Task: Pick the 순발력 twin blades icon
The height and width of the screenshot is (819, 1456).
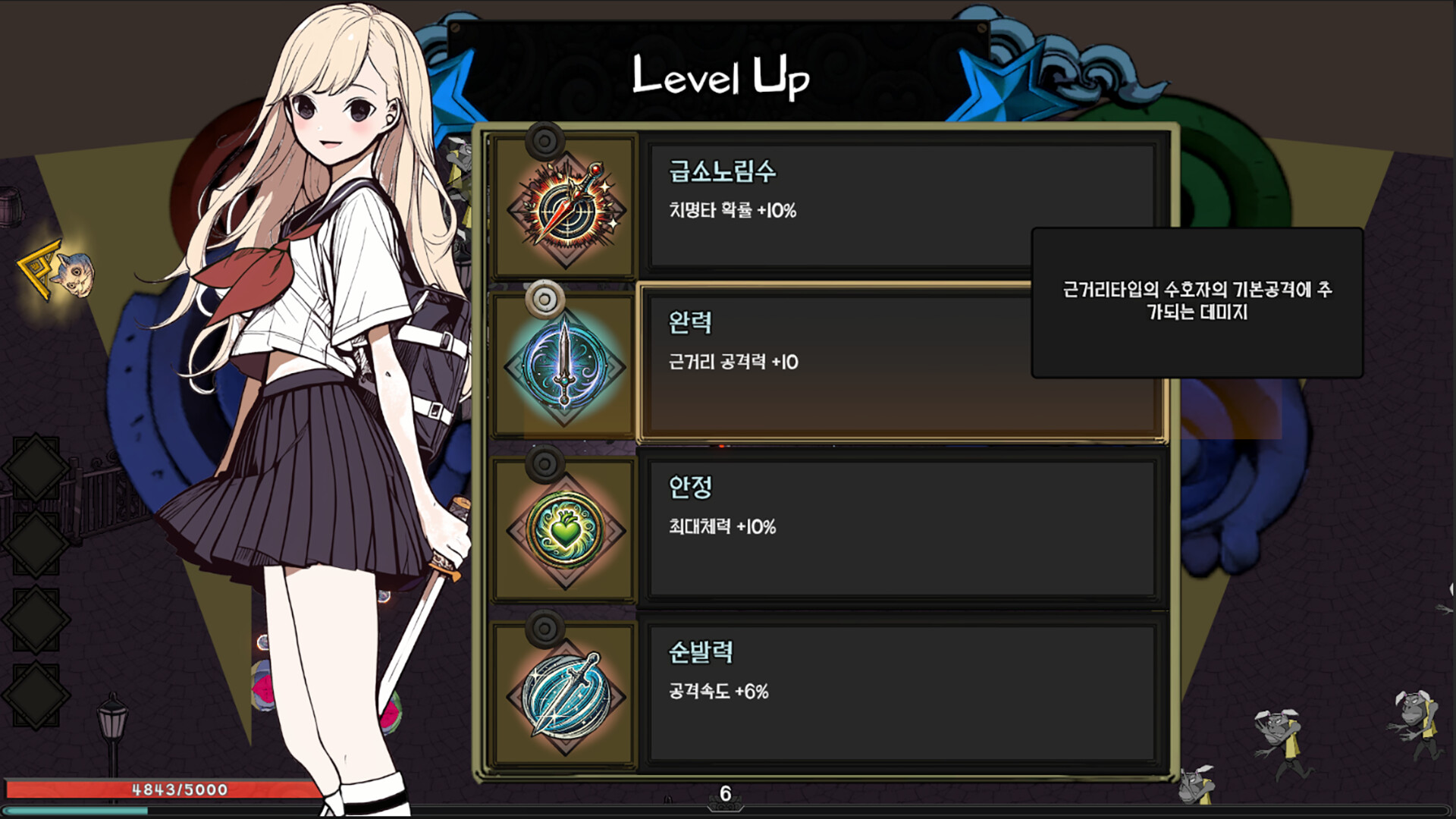Action: point(566,695)
